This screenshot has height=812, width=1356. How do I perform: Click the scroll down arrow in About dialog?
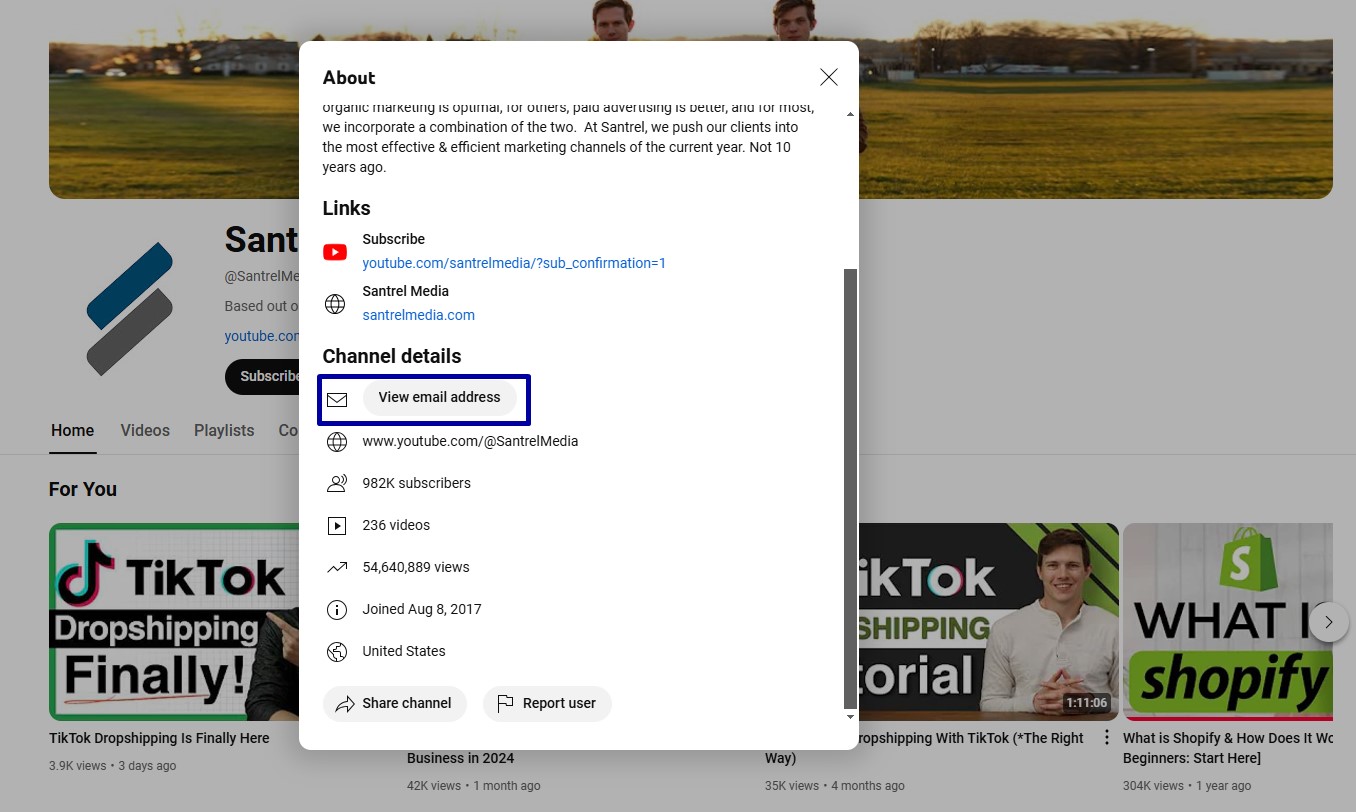(850, 716)
